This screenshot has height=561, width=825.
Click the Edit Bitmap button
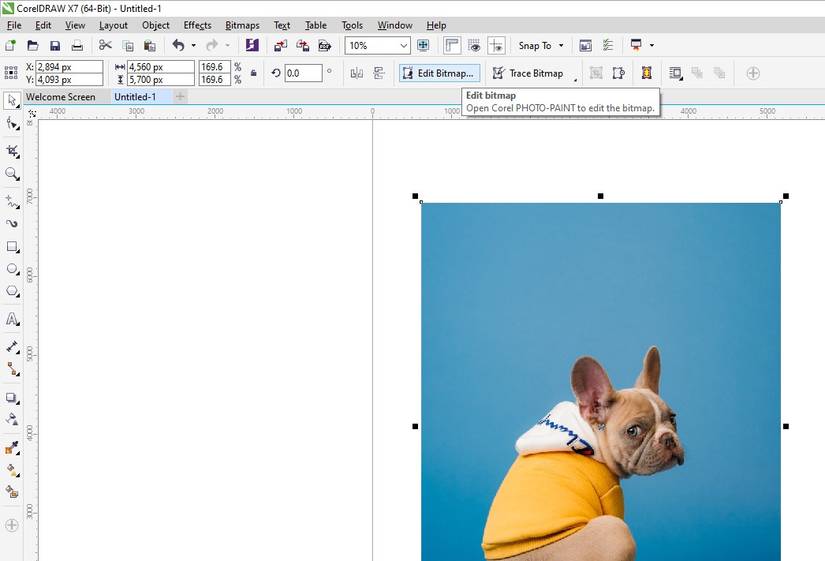pos(439,73)
